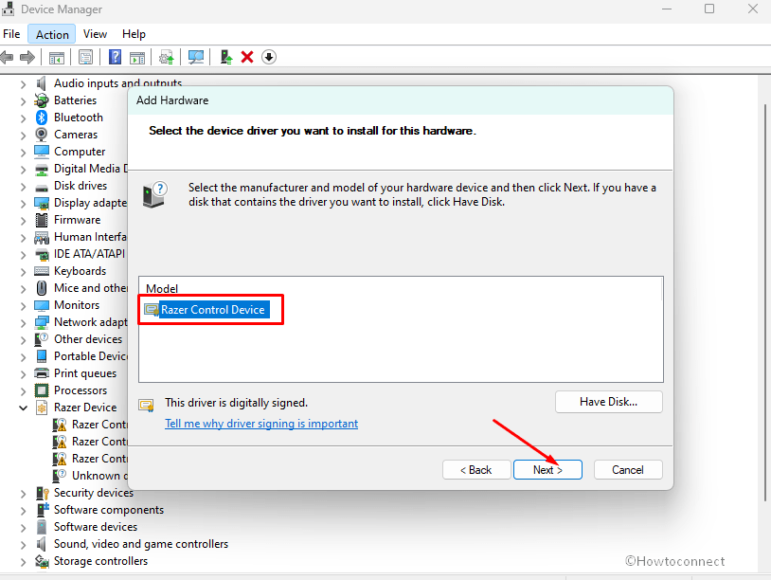Click the Update driver gear toolbar icon
771x580 pixels.
[166, 58]
